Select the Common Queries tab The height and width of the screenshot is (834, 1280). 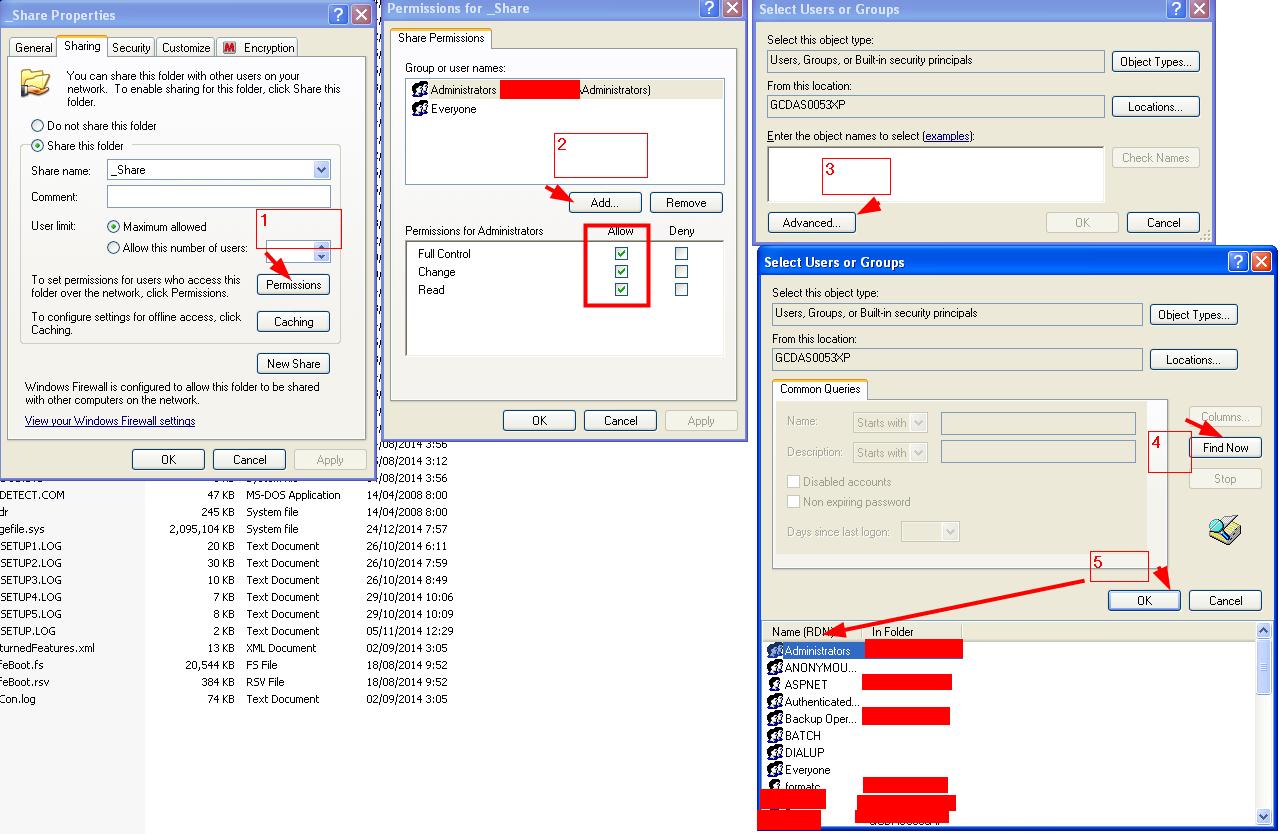[820, 389]
